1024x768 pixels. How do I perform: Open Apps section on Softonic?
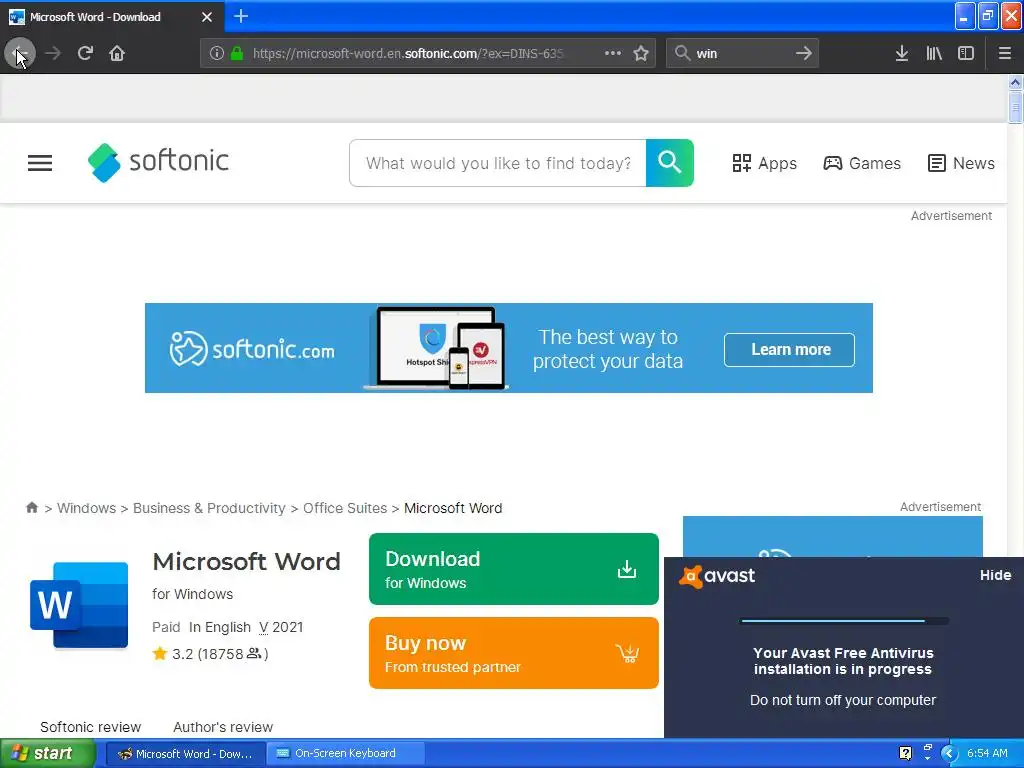coord(764,163)
